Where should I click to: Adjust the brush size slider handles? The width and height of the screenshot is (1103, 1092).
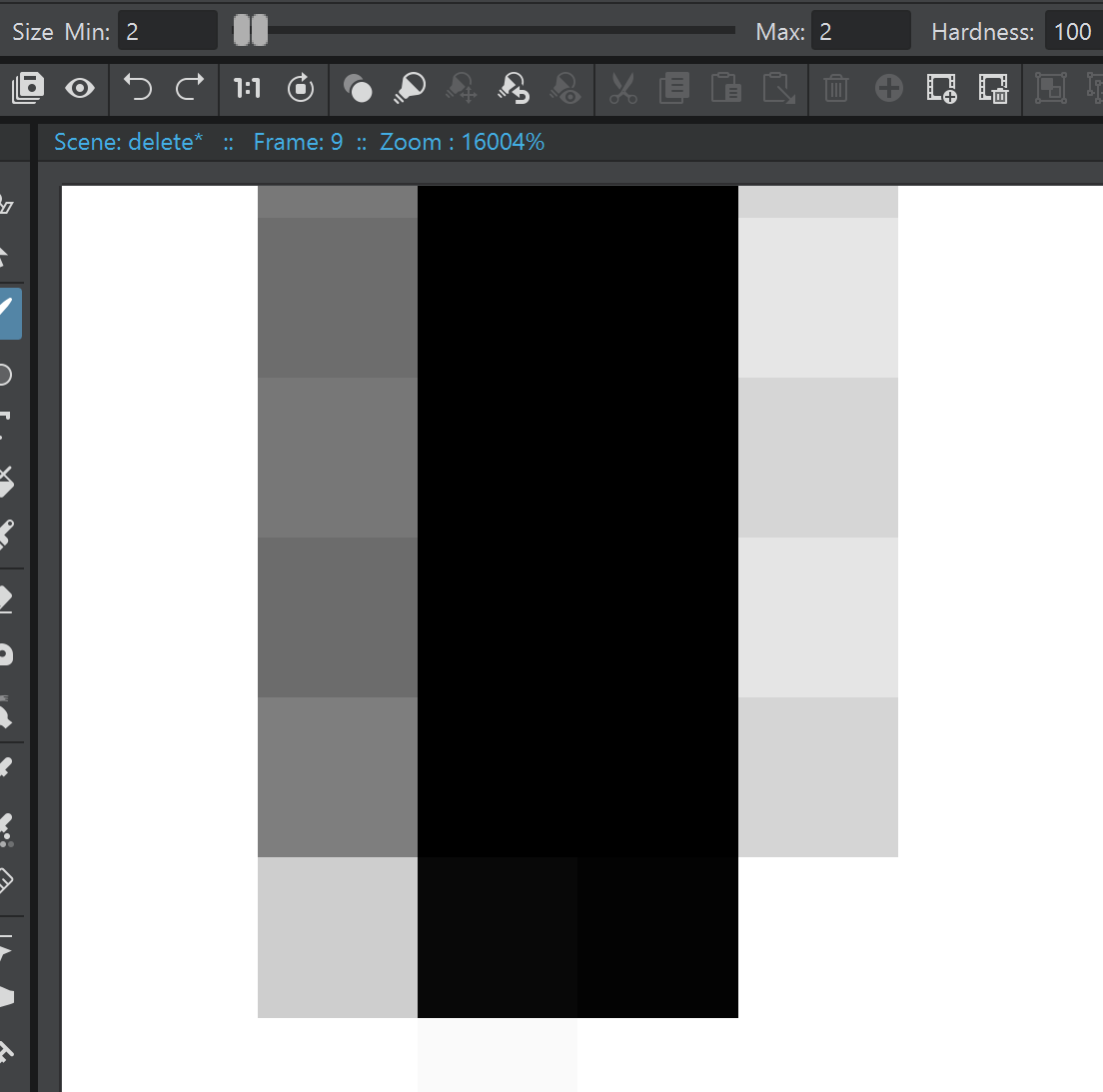click(248, 30)
